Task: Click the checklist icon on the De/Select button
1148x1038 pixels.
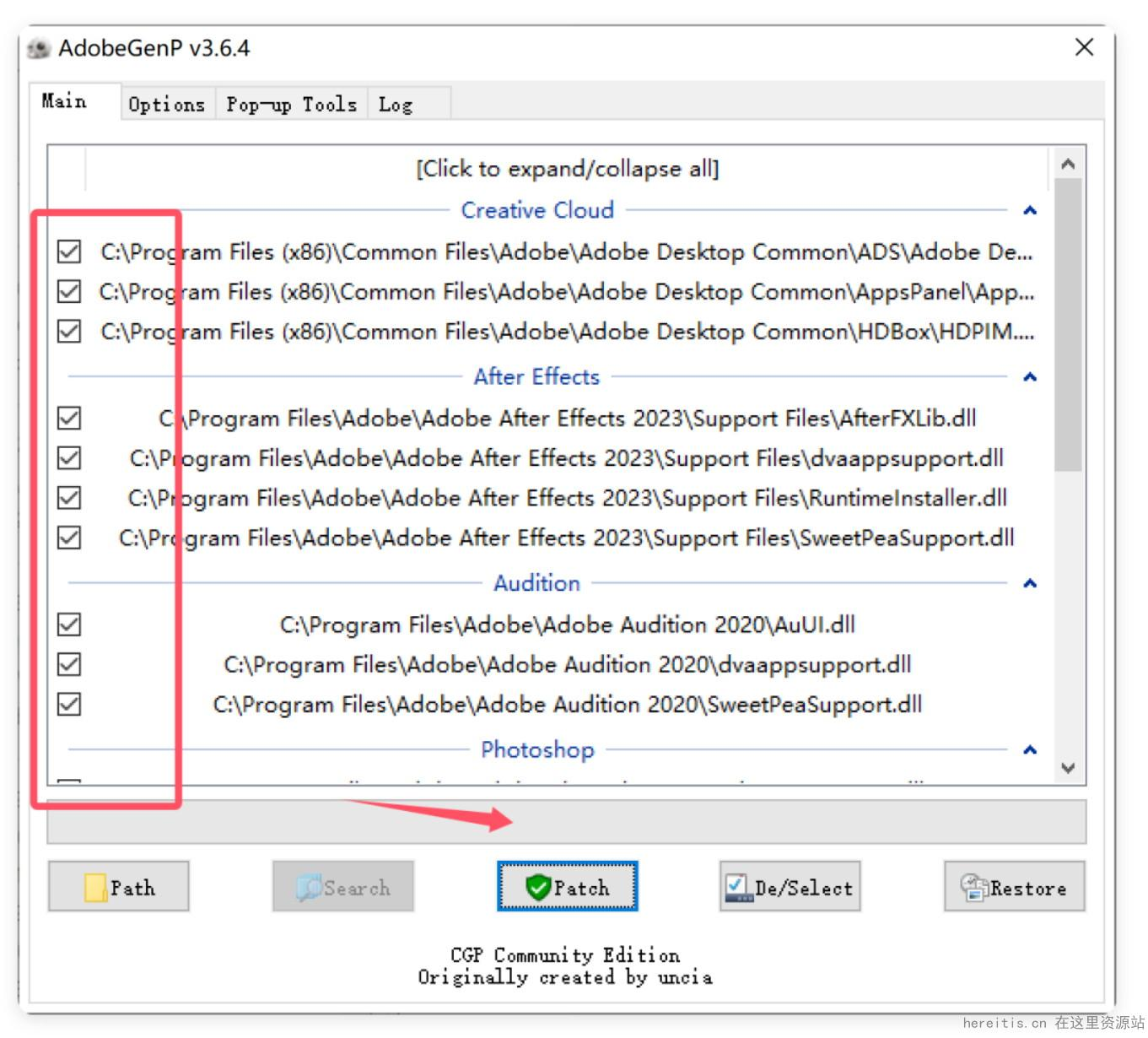Action: tap(738, 887)
